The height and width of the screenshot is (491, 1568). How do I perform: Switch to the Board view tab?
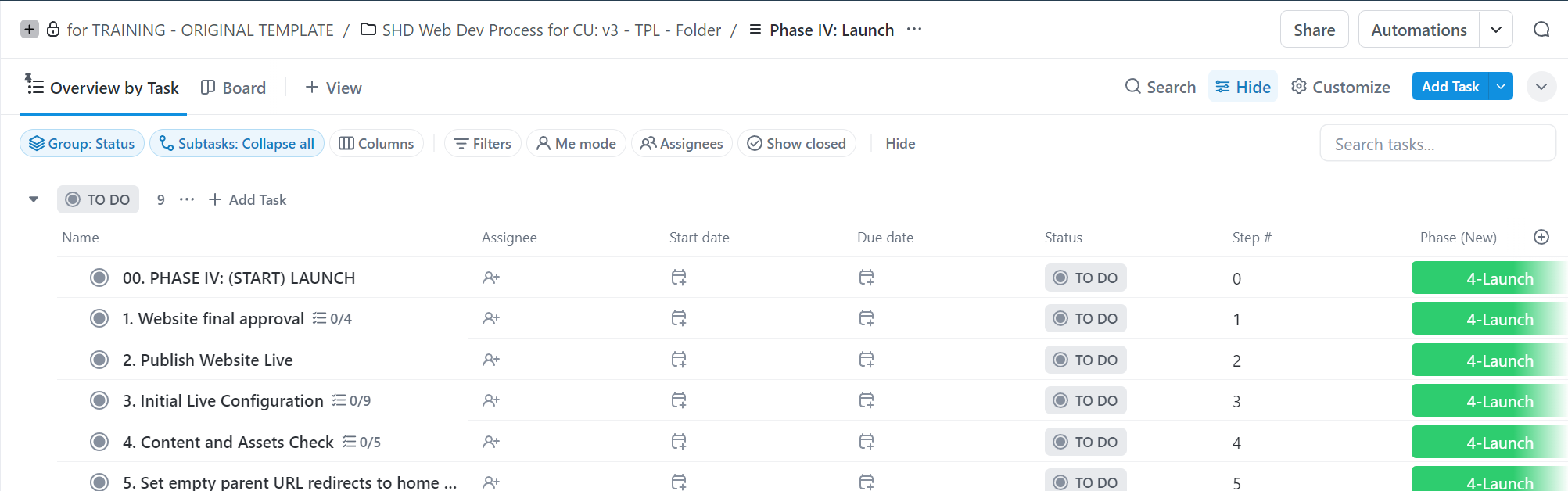click(234, 88)
